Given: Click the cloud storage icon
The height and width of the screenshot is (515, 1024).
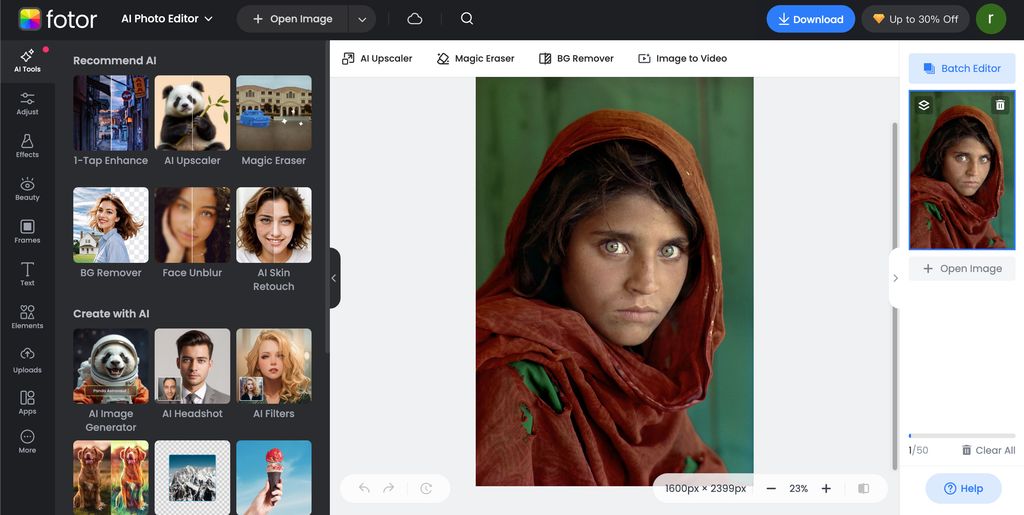Looking at the screenshot, I should pos(415,19).
